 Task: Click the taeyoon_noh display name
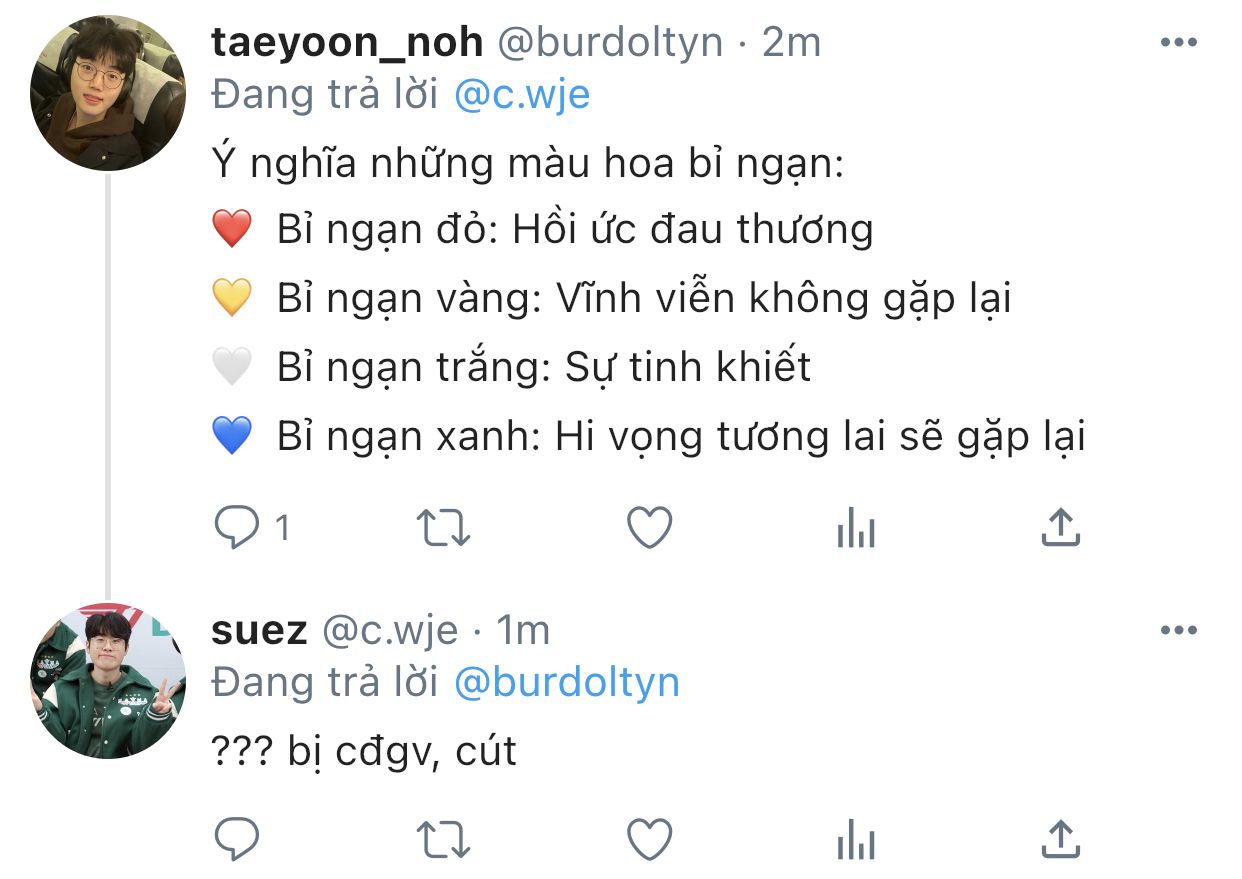(x=348, y=42)
